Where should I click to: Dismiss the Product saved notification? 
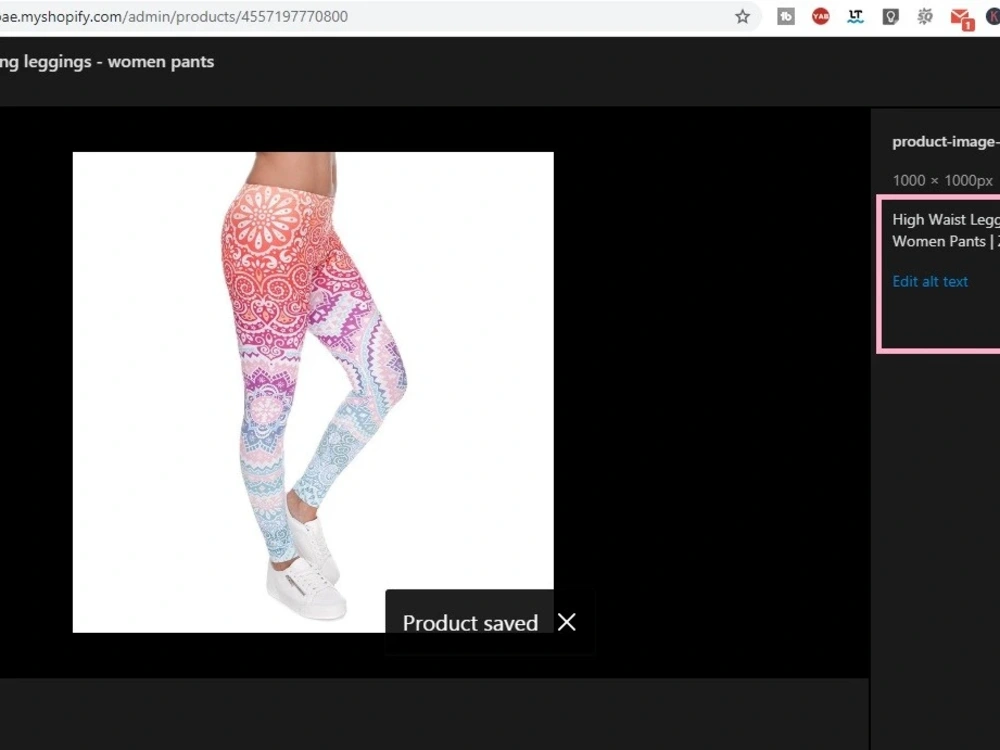click(x=566, y=622)
